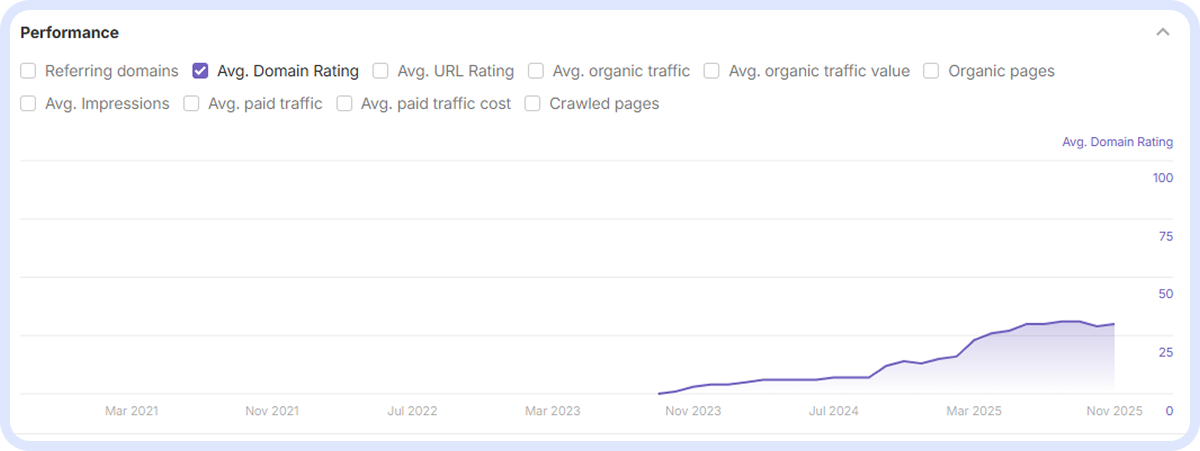The height and width of the screenshot is (451, 1200).
Task: Check the Avg. paid traffic option
Action: click(191, 103)
